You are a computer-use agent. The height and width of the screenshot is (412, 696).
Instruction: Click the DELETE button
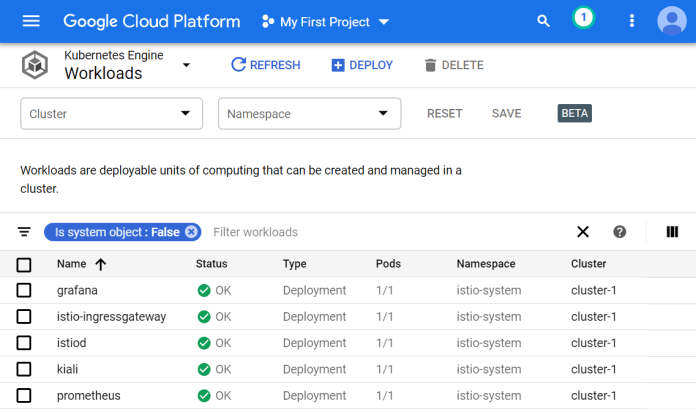point(454,65)
